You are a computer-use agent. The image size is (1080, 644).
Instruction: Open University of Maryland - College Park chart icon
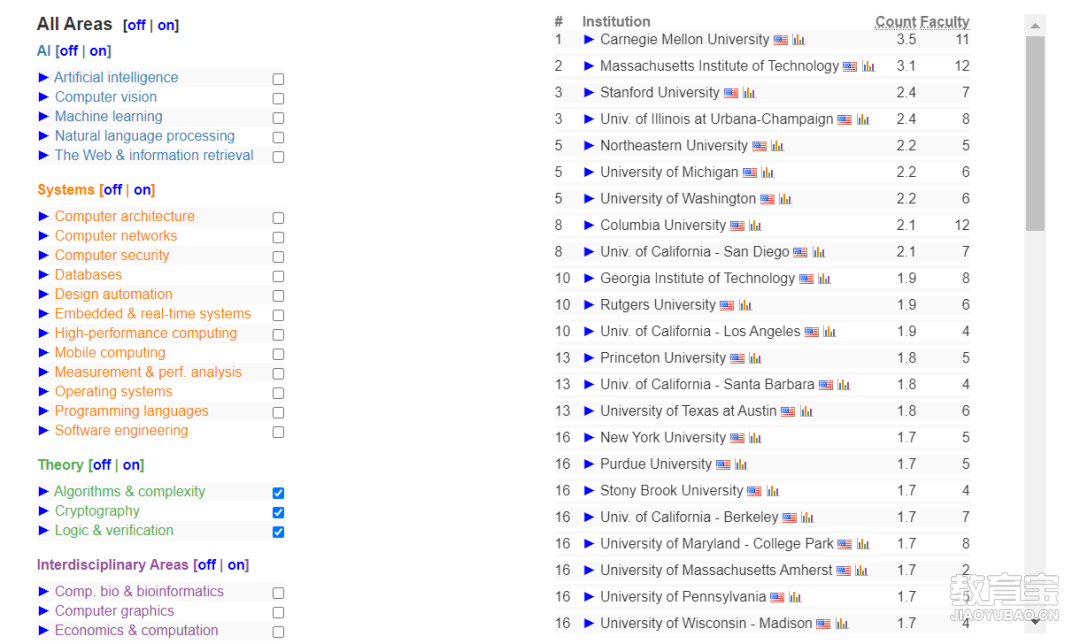[863, 544]
